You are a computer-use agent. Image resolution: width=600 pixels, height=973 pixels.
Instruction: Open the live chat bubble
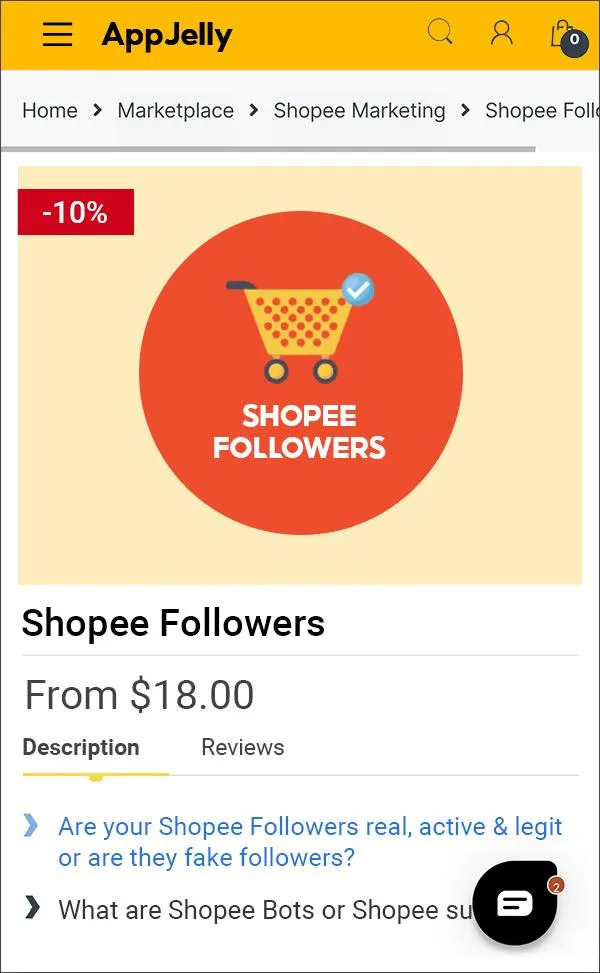coord(514,903)
